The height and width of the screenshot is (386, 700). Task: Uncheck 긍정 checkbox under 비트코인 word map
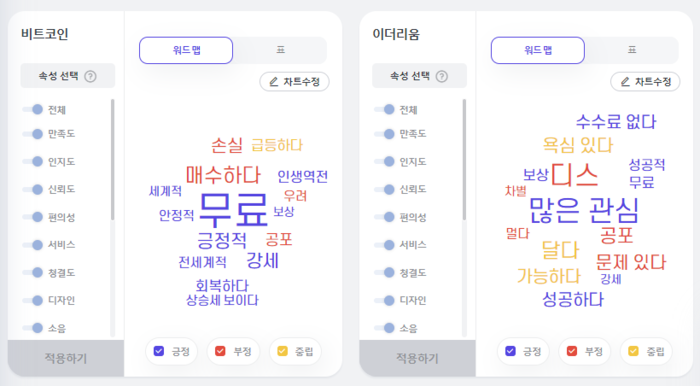coord(158,351)
